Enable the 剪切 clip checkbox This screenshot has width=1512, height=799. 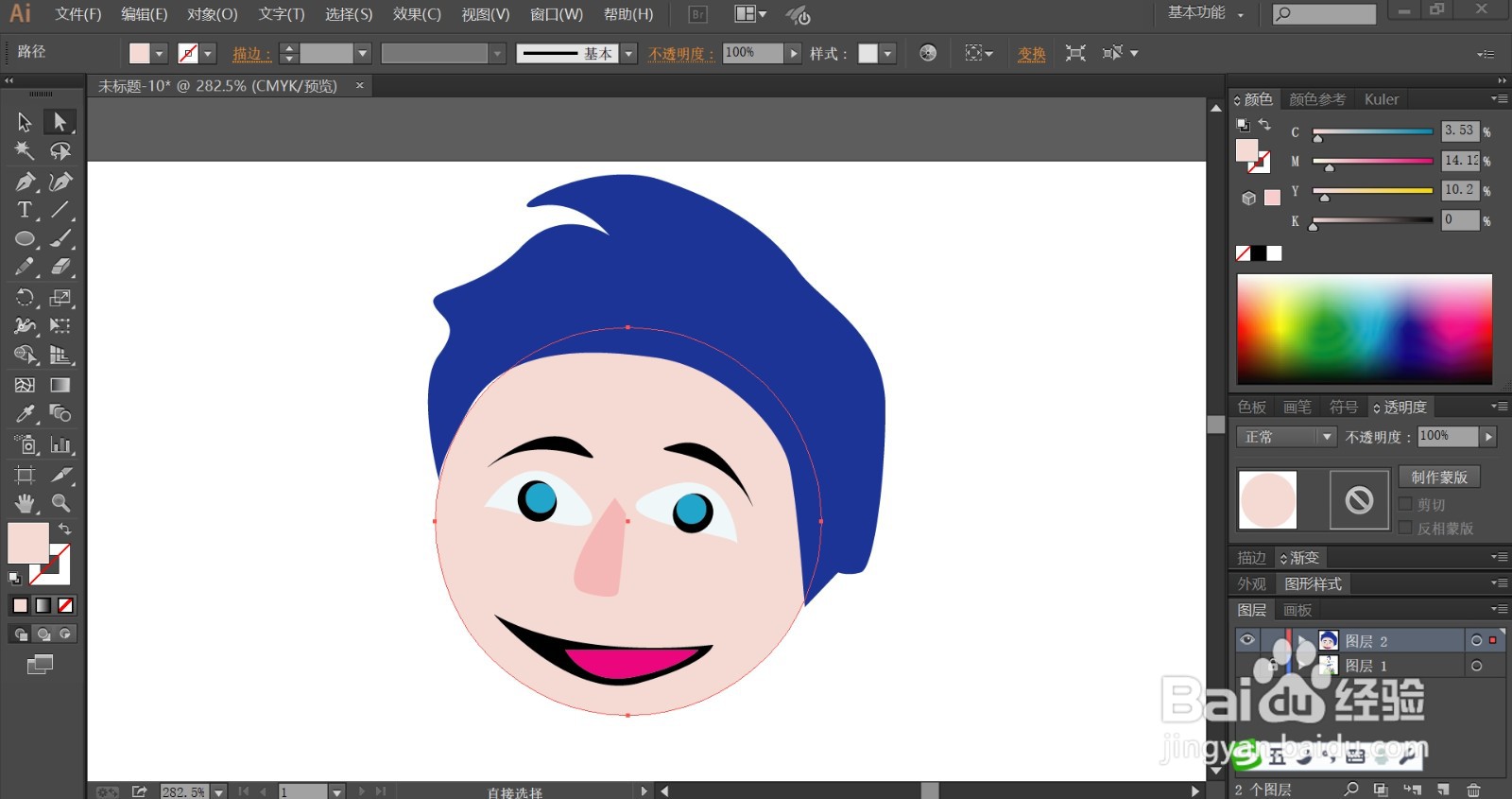tap(1405, 504)
